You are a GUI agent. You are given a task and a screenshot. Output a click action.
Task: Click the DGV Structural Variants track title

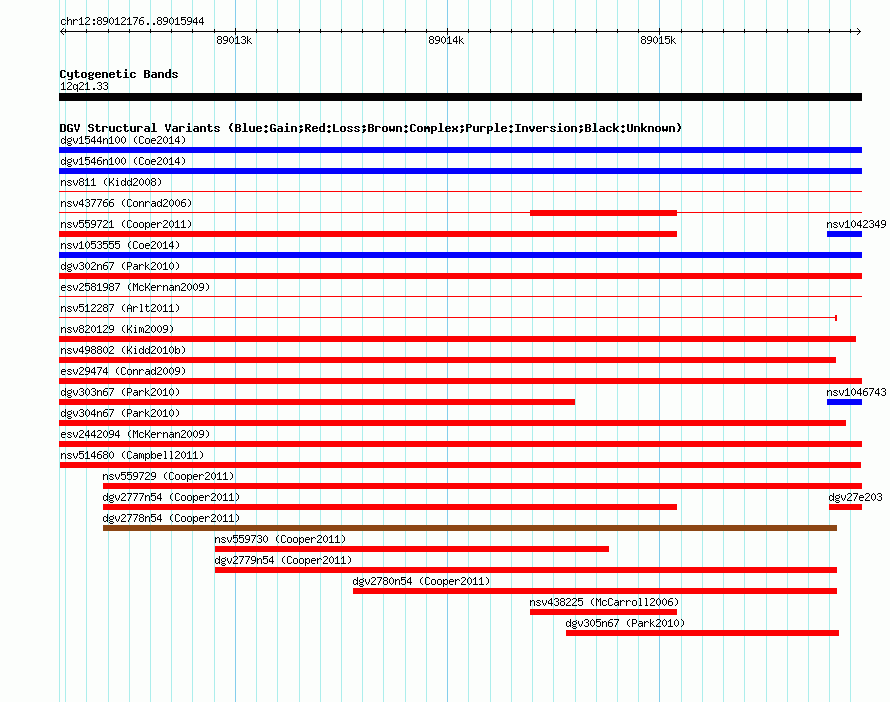pyautogui.click(x=371, y=128)
